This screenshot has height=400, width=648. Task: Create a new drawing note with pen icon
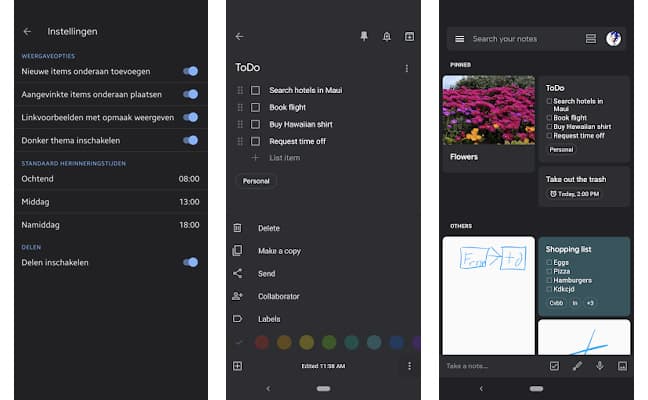tap(577, 366)
